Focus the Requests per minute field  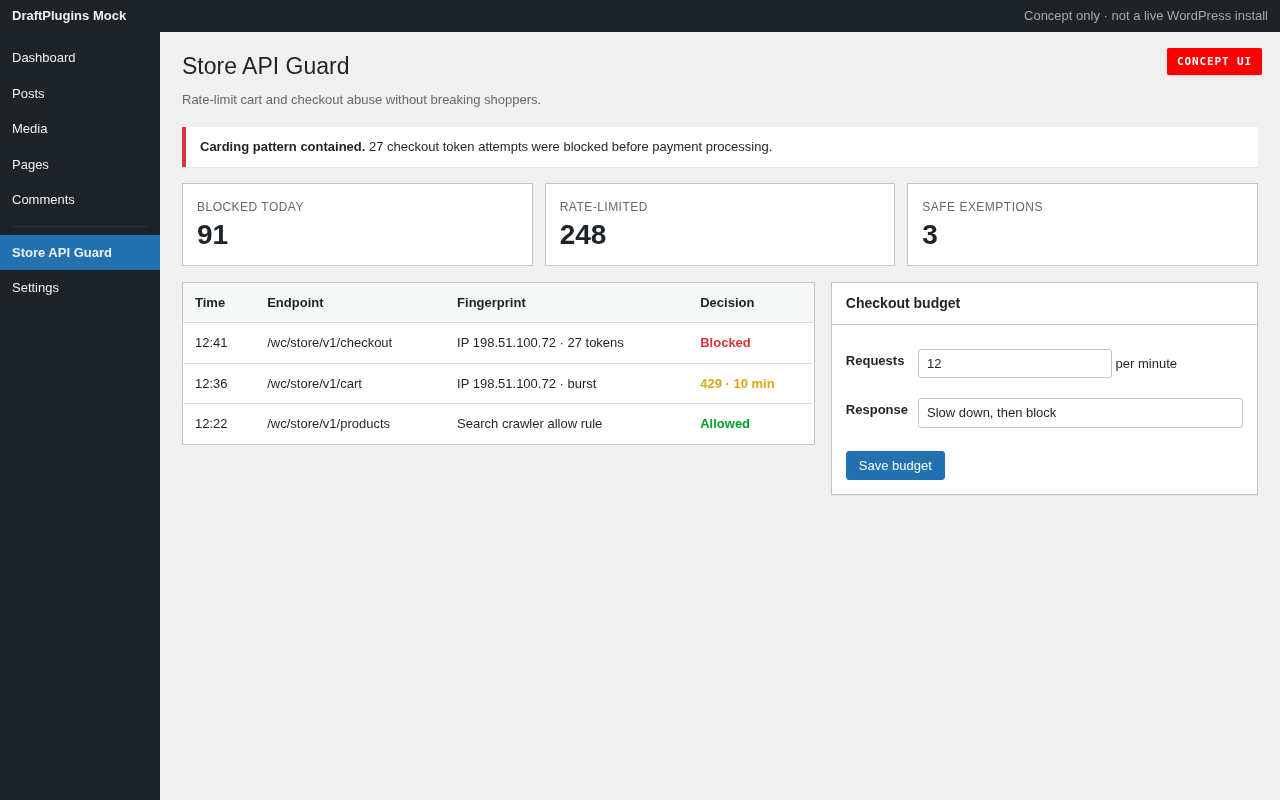point(1015,363)
